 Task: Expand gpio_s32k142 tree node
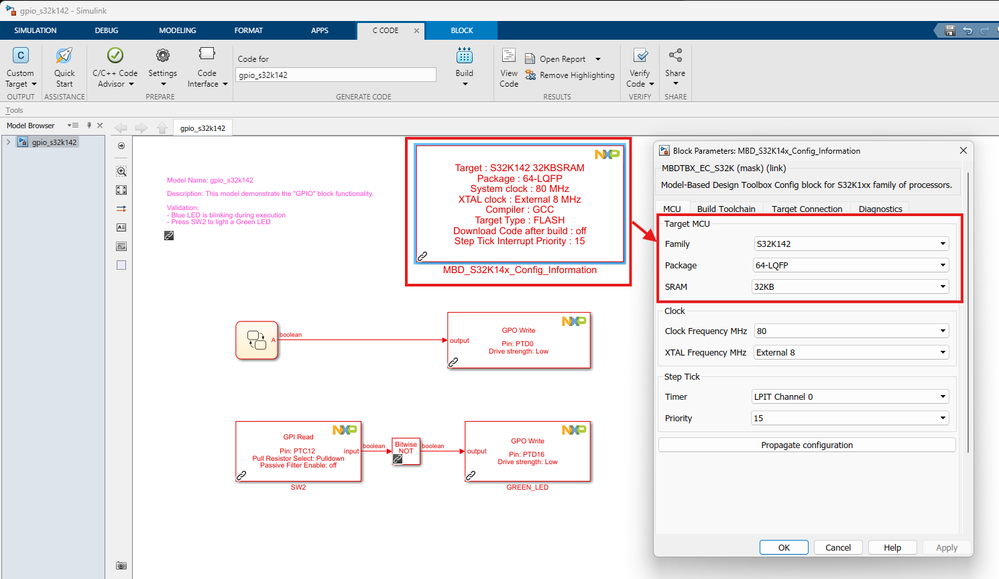point(8,142)
